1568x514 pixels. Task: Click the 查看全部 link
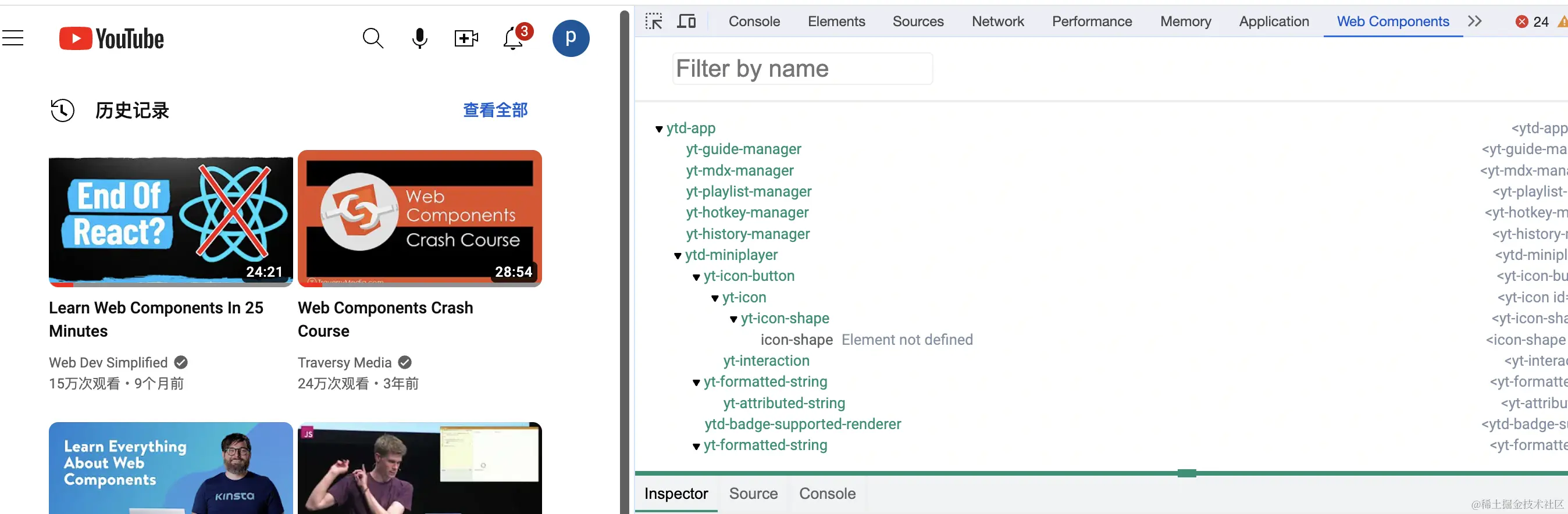[496, 110]
